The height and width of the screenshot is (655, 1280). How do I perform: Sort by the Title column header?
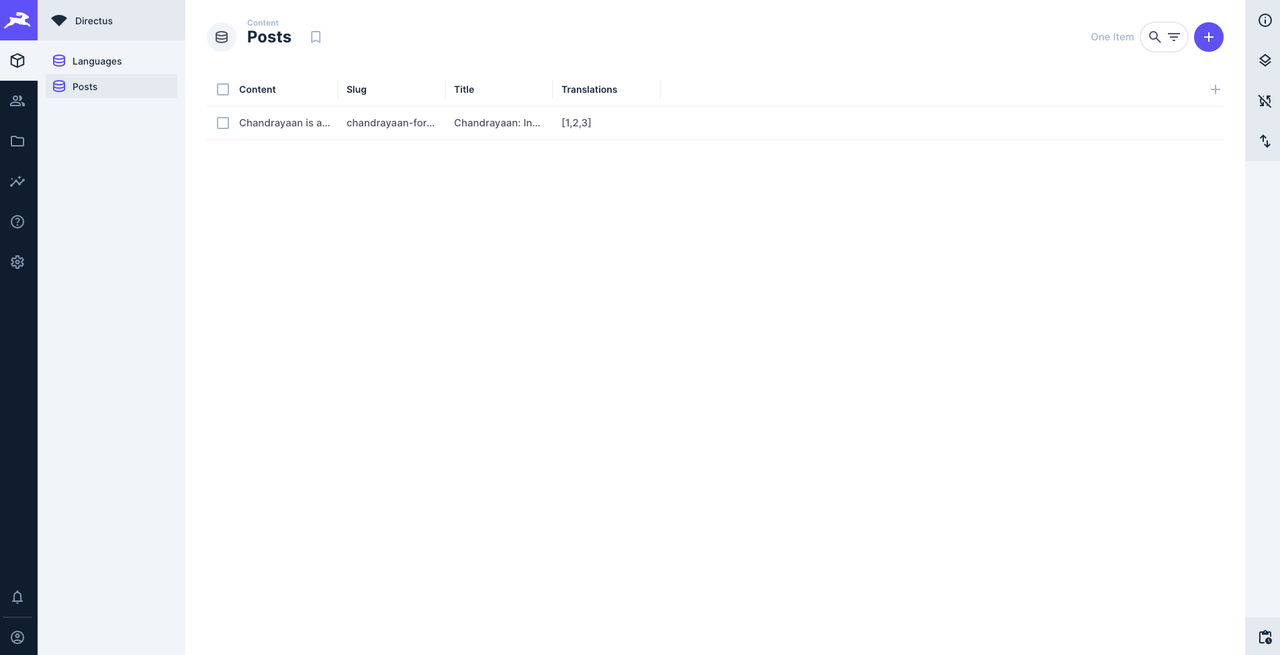(464, 90)
